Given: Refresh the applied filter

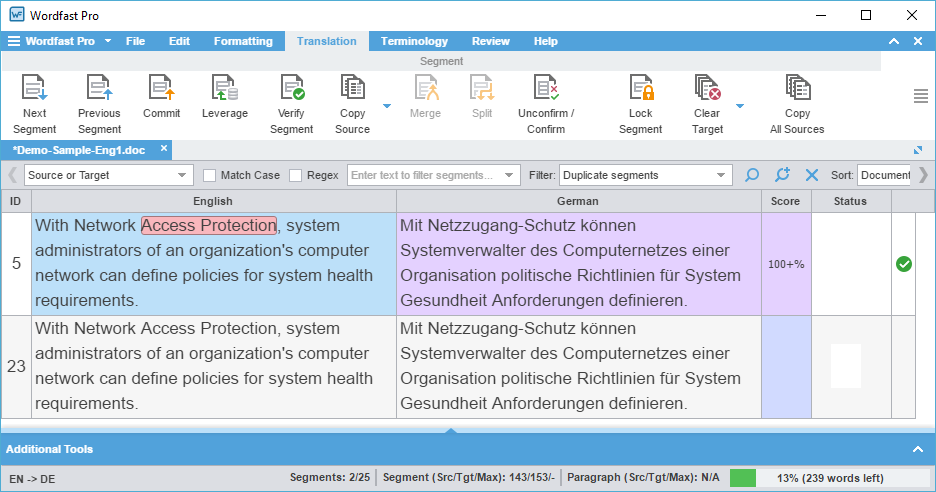Looking at the screenshot, I should tap(782, 175).
